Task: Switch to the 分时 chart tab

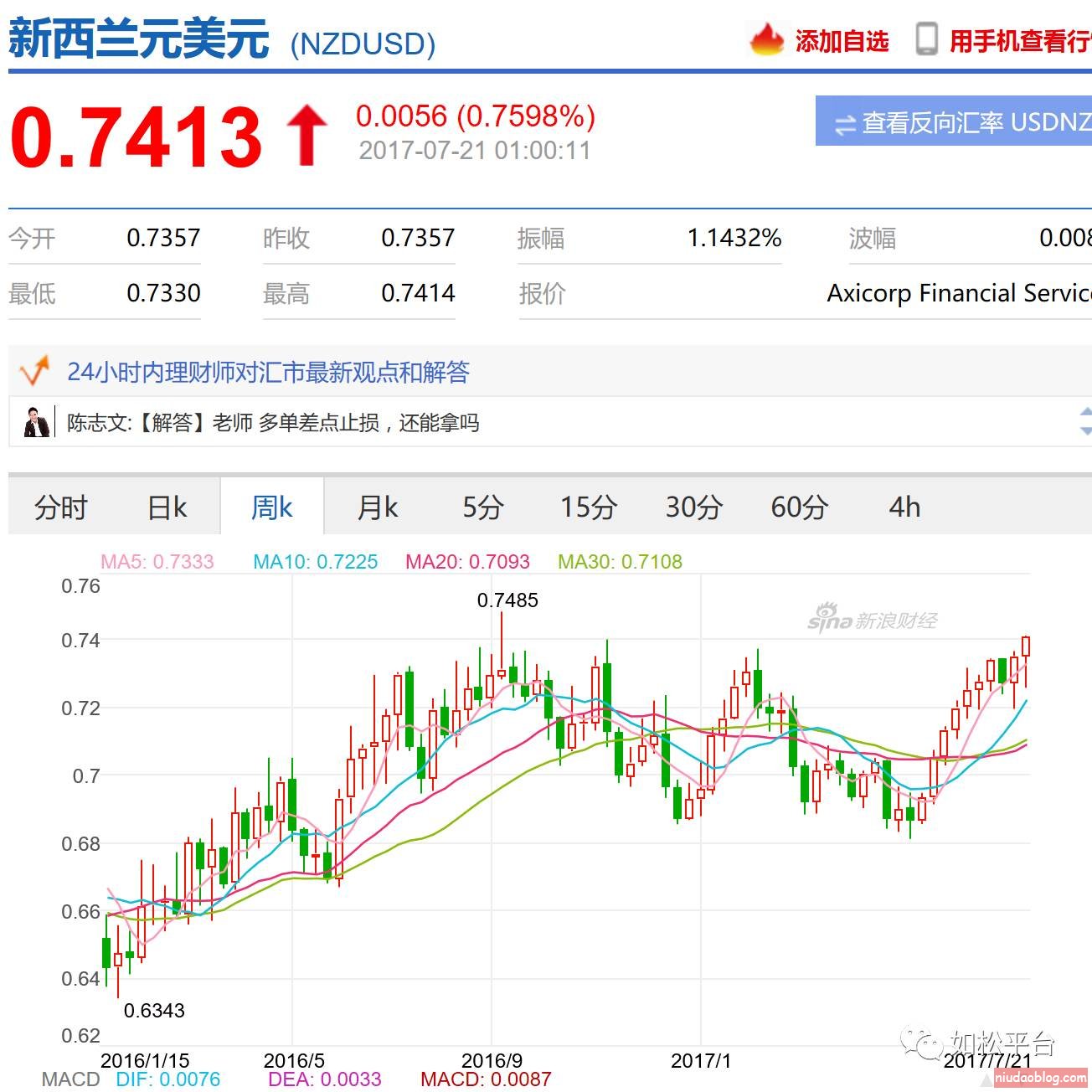Action: click(x=61, y=507)
